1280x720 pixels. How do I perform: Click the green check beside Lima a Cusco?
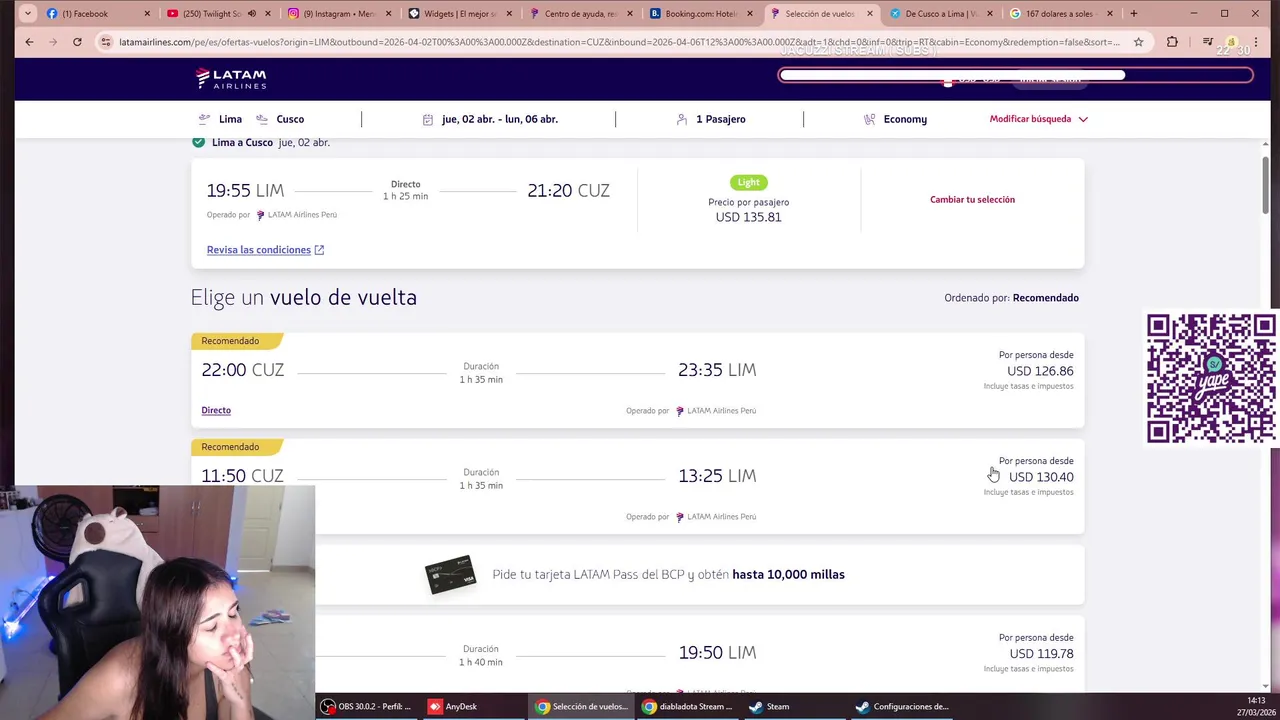click(198, 142)
